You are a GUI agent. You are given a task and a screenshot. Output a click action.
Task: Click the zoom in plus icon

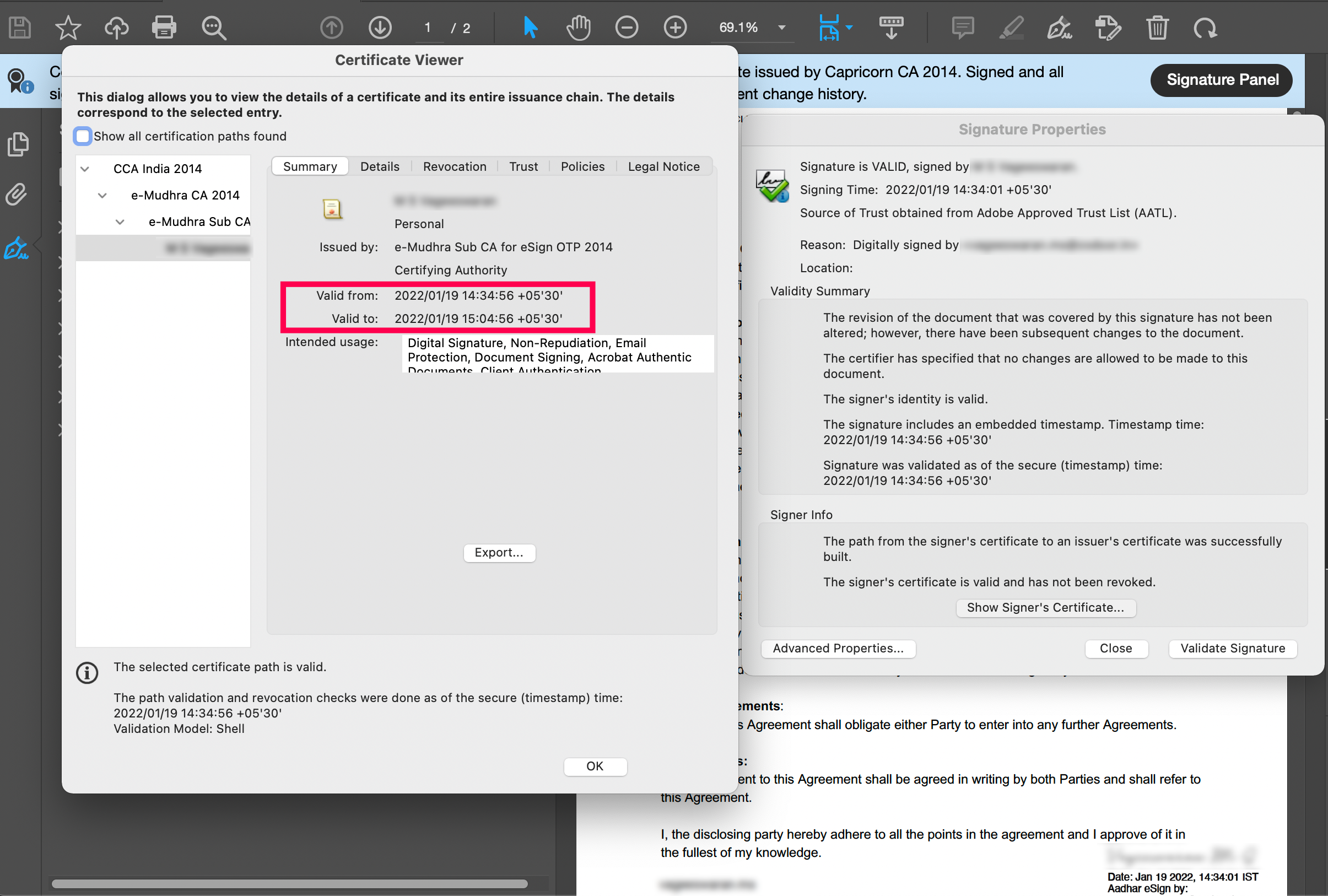point(675,28)
